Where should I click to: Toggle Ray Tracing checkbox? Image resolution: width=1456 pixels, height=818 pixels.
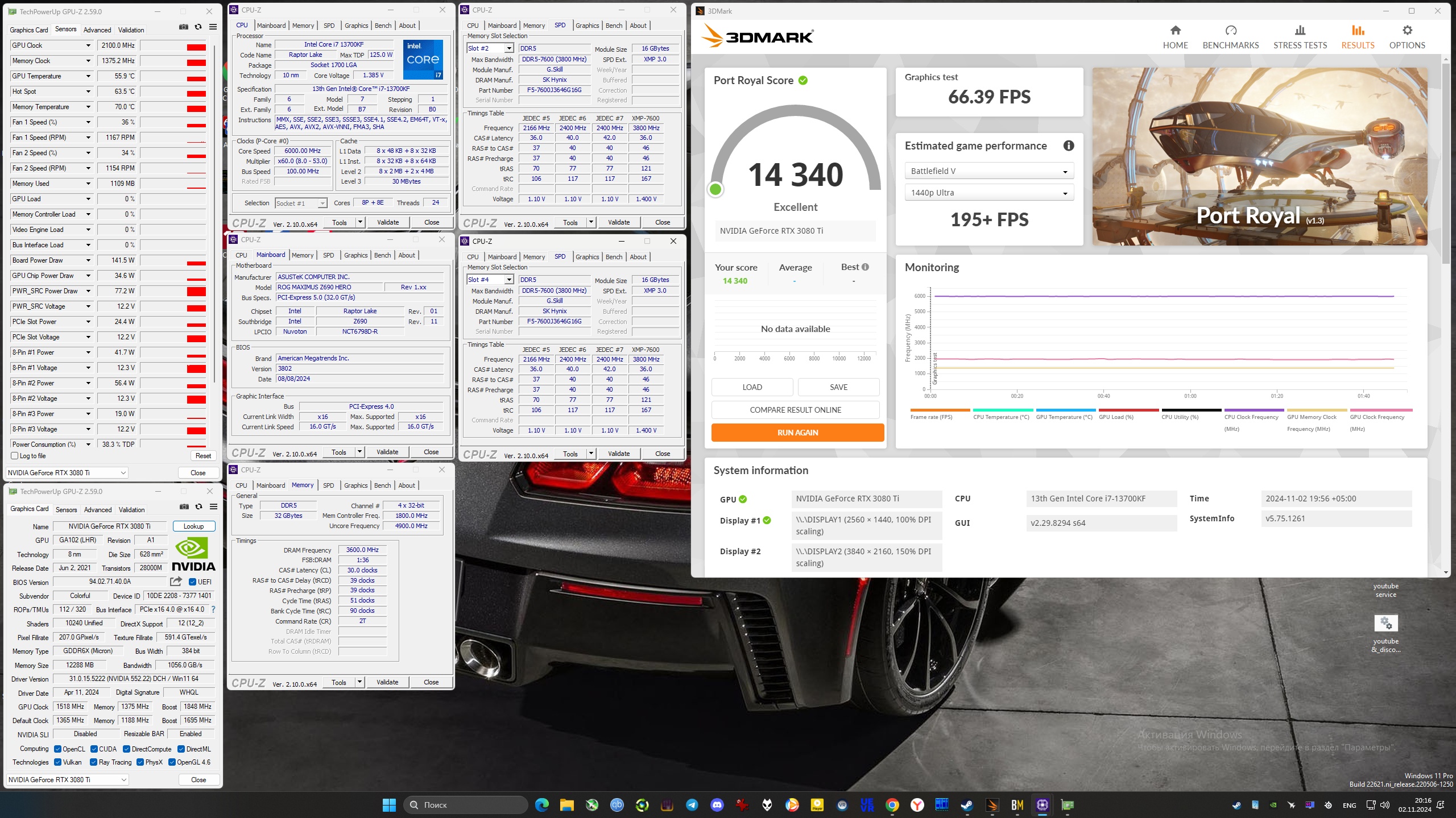(94, 762)
